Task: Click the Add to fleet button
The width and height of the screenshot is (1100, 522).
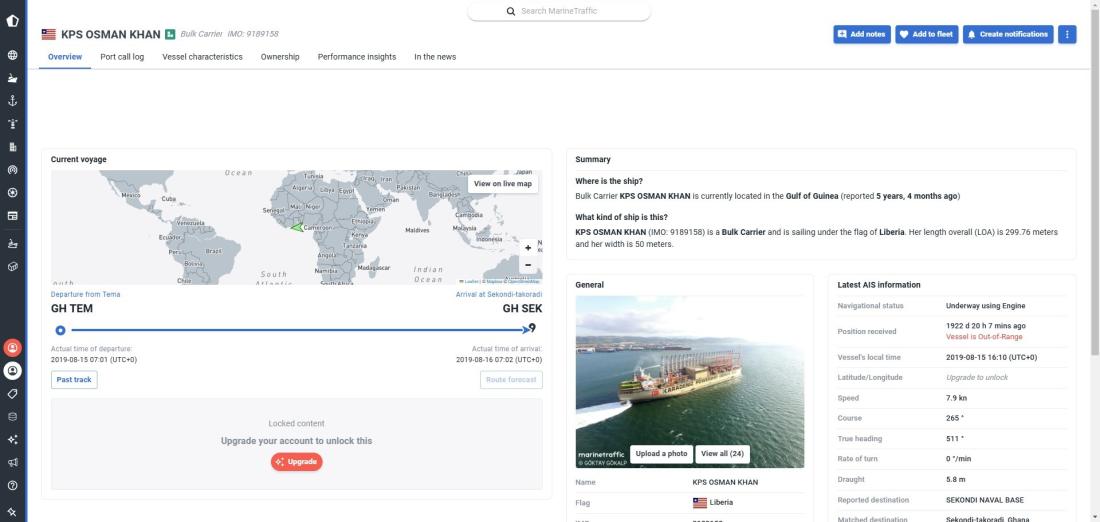Action: (x=926, y=34)
